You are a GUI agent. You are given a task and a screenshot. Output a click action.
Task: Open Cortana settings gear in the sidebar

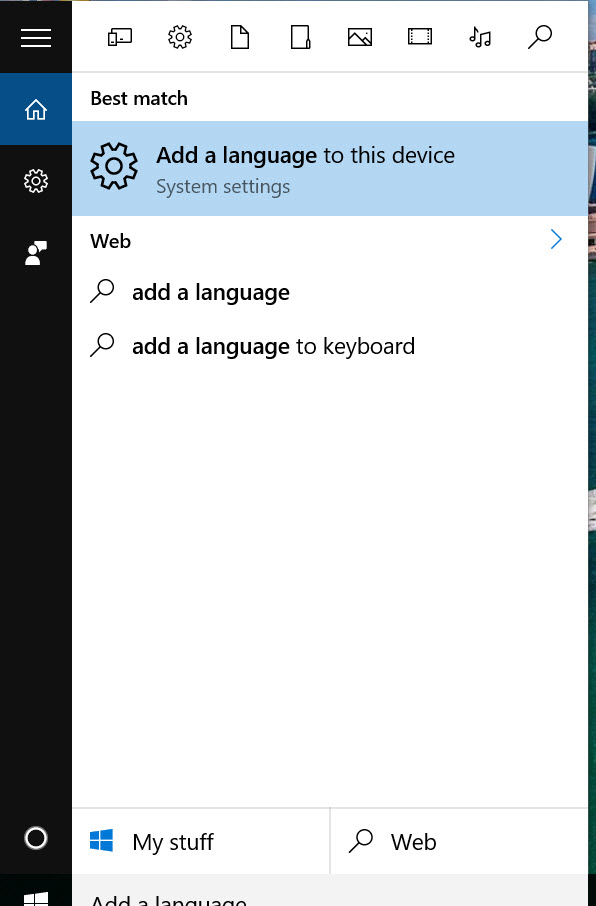click(36, 181)
